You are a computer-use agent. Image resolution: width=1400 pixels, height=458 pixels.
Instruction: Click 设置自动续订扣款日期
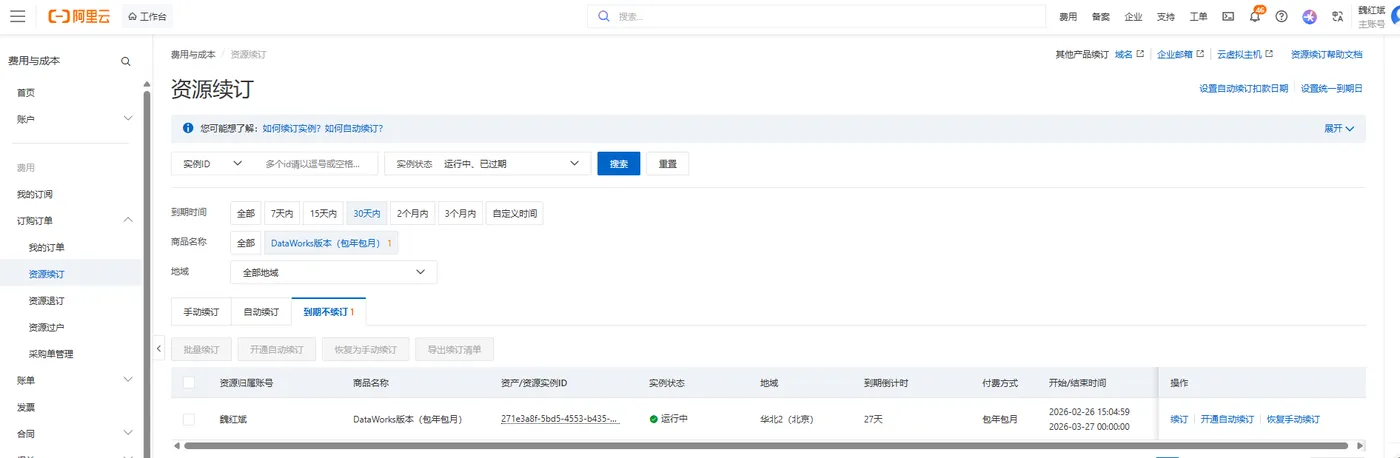[1244, 88]
